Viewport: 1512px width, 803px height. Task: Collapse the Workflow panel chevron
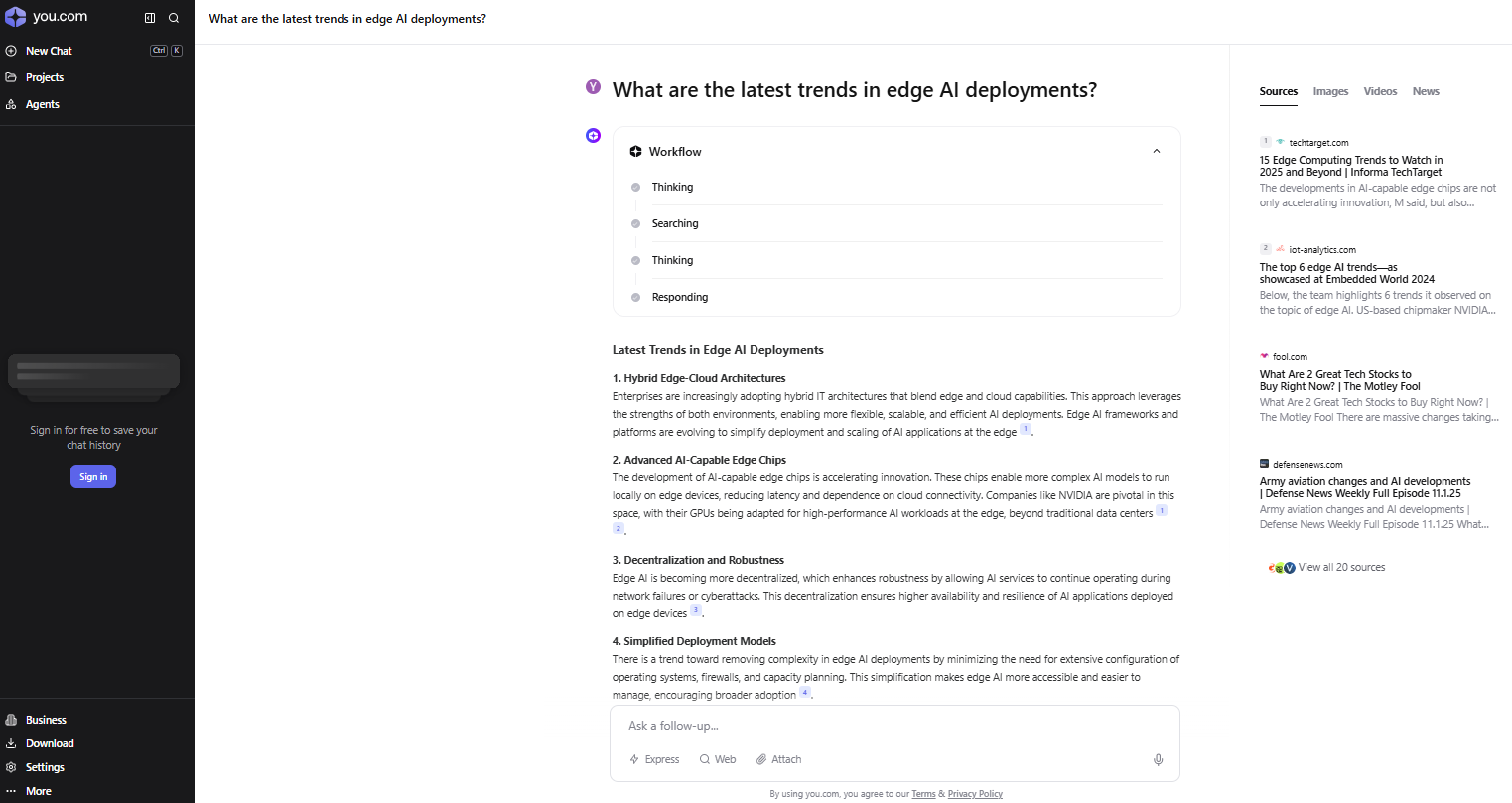click(x=1157, y=152)
